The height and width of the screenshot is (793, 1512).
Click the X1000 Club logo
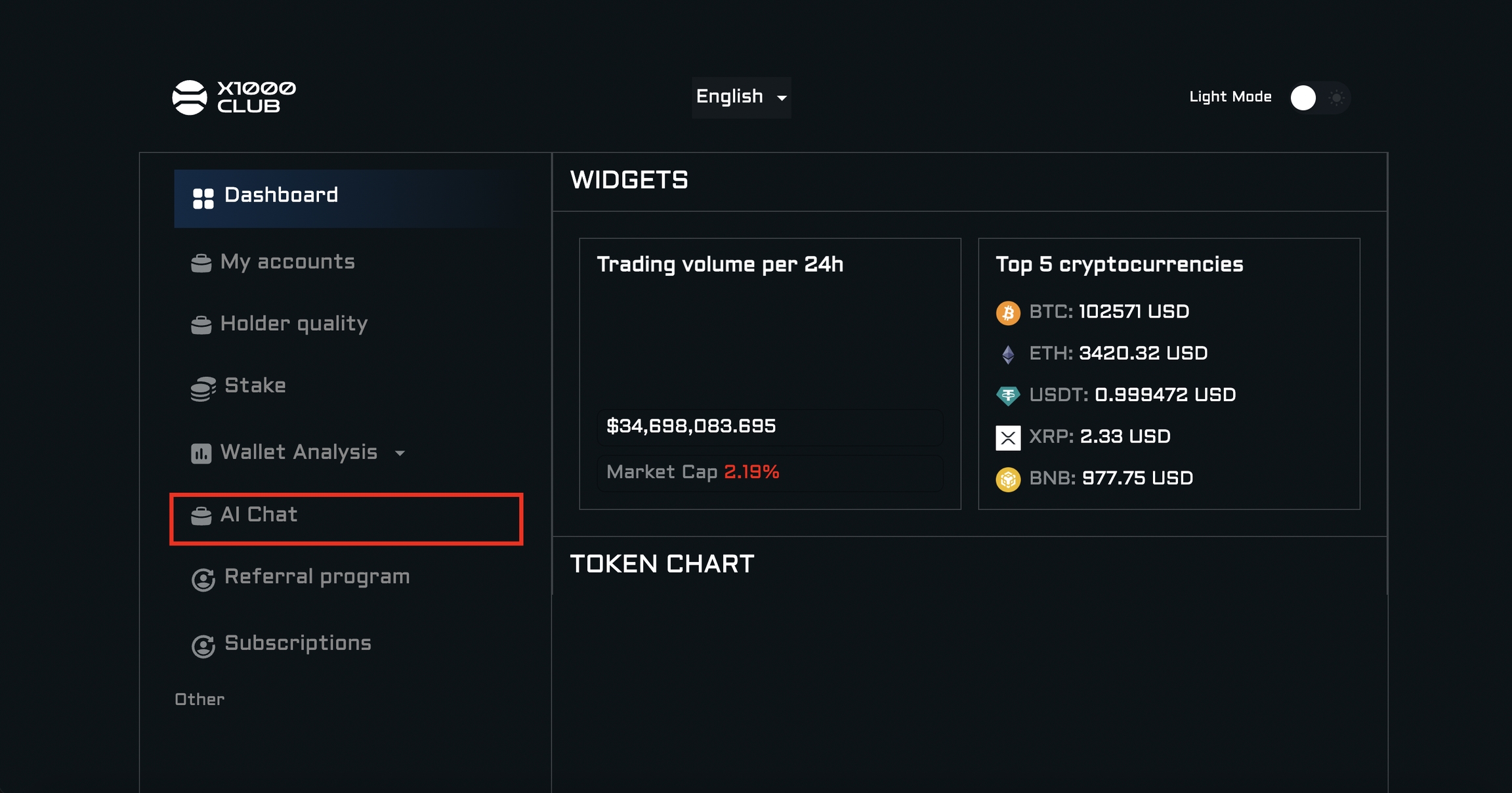[x=234, y=97]
